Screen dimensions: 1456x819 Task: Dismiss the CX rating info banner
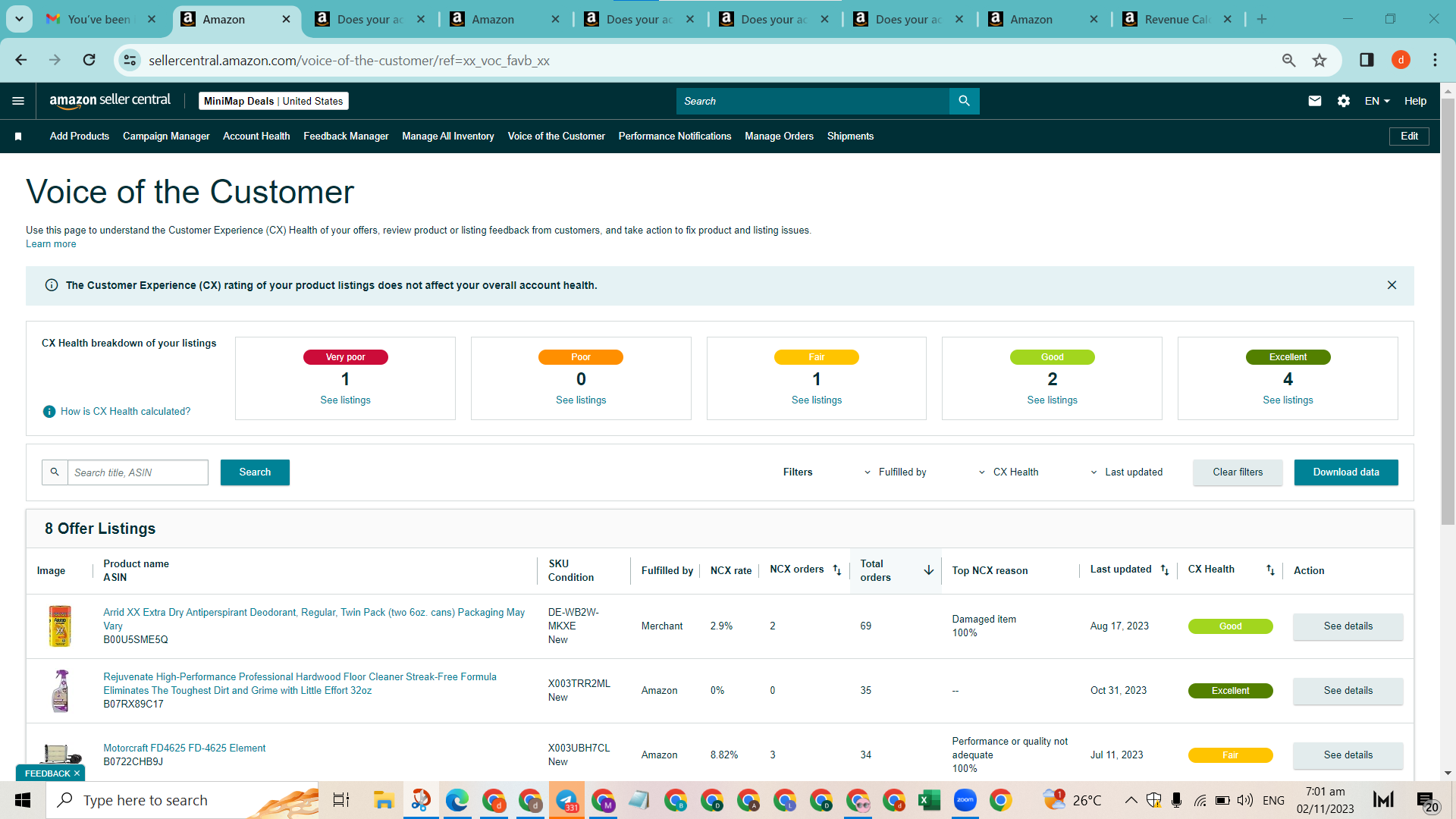1392,285
